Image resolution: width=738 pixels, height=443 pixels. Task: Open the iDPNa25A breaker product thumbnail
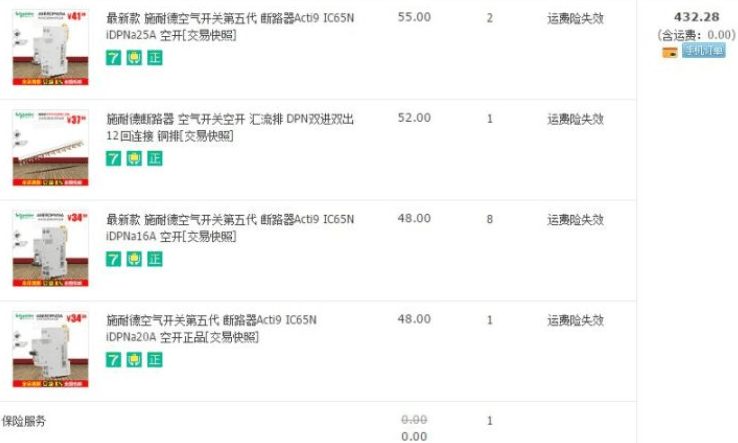(x=50, y=47)
